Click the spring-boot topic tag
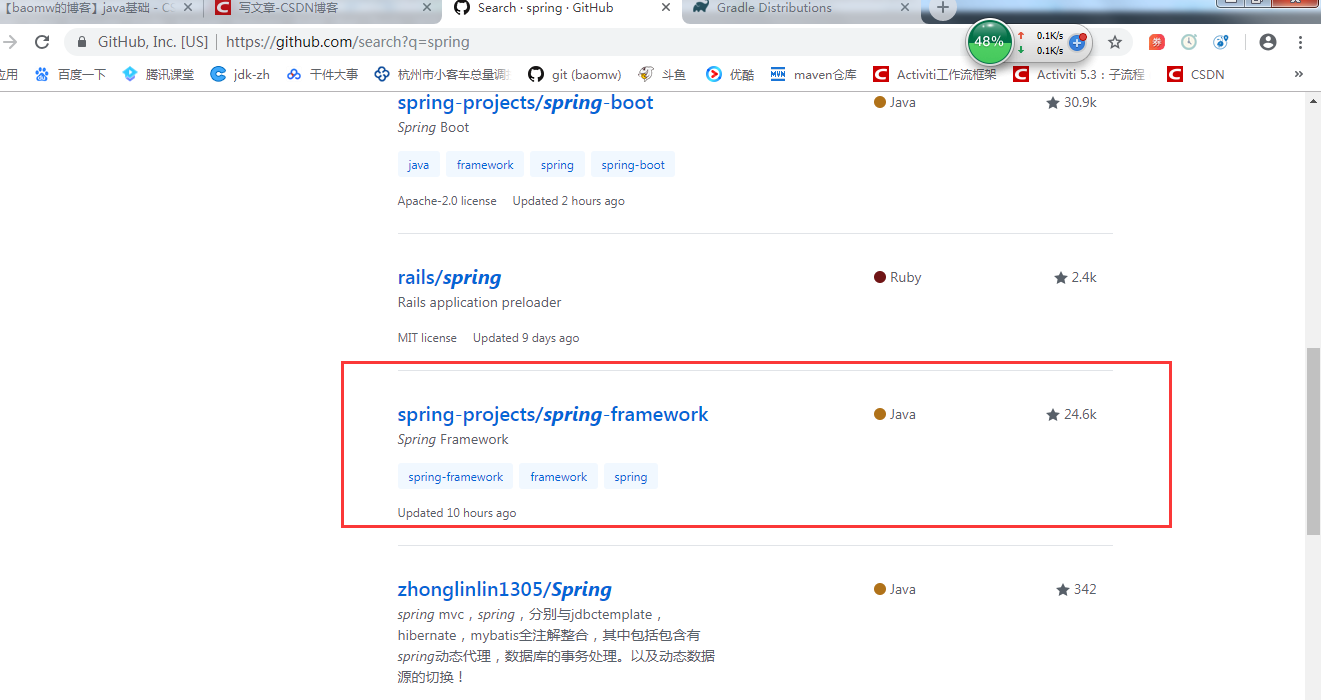This screenshot has height=700, width=1321. 633,165
